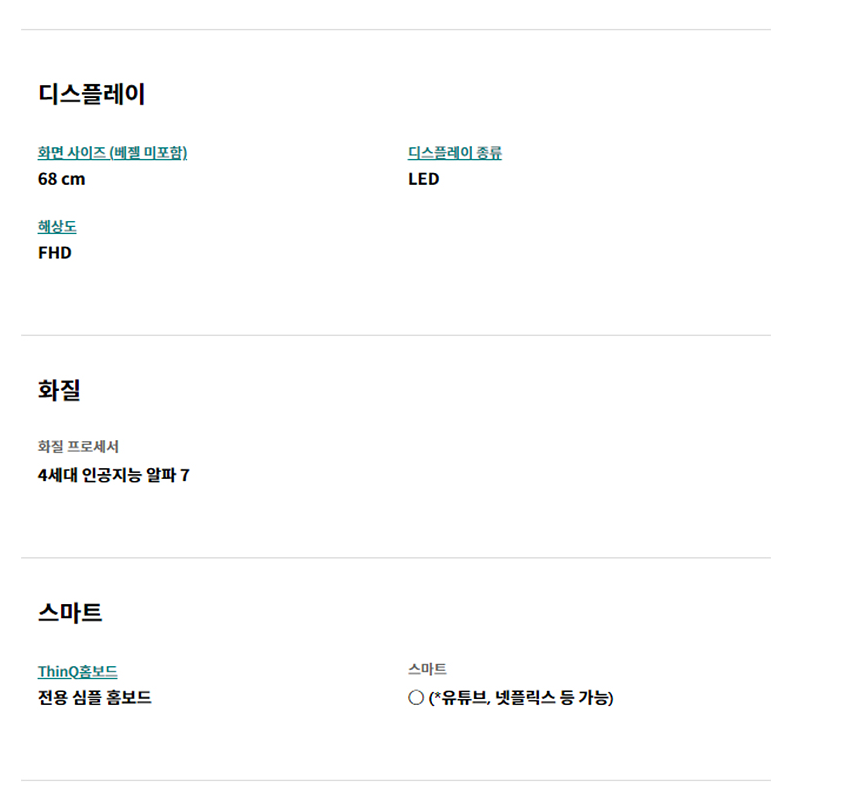Select the 화질 section heading
This screenshot has width=866, height=794.
point(59,390)
